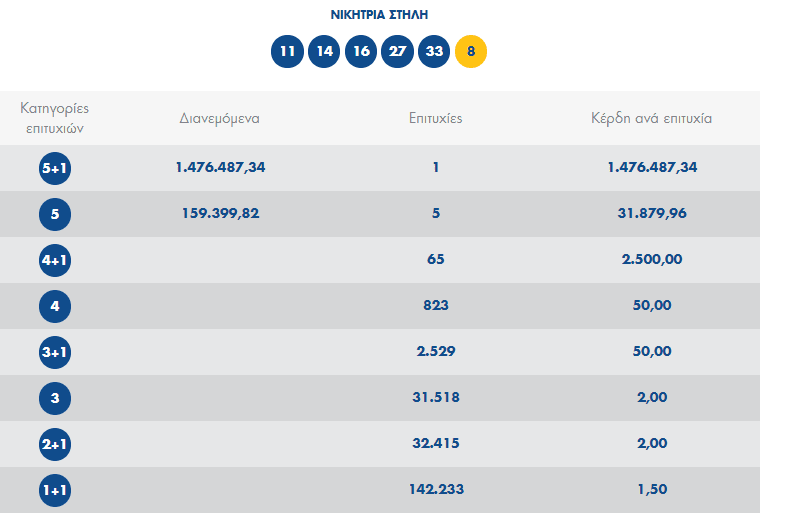
Task: Click the 4 category badge
Action: point(55,306)
